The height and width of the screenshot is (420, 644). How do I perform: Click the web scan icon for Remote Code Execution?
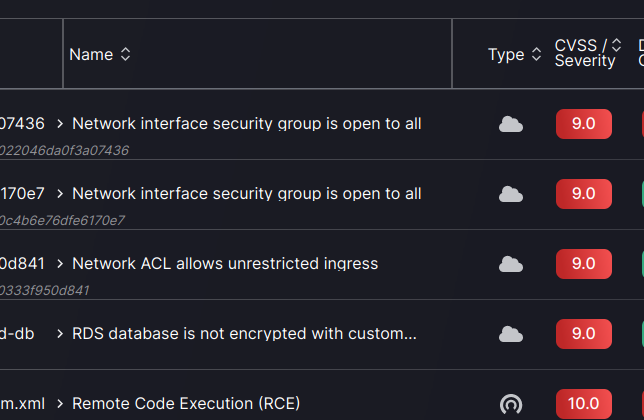[511, 404]
